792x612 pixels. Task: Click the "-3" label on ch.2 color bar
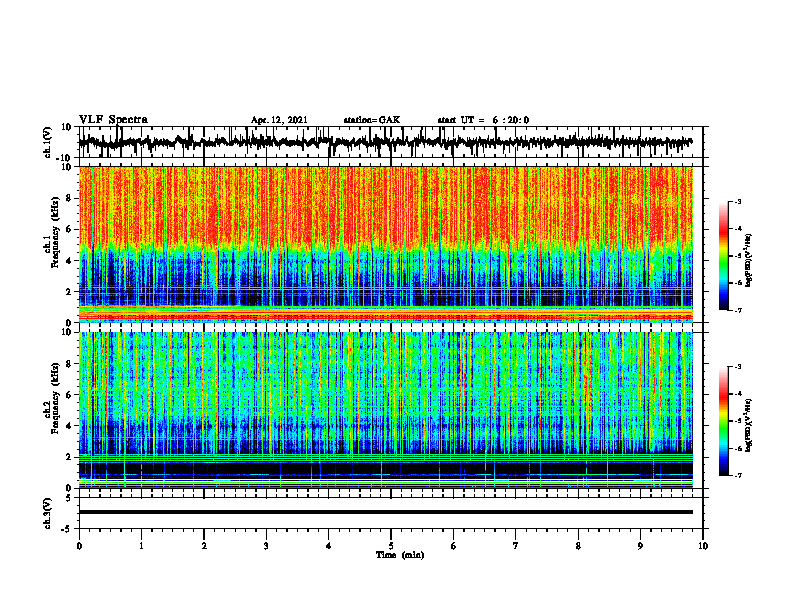click(x=737, y=367)
